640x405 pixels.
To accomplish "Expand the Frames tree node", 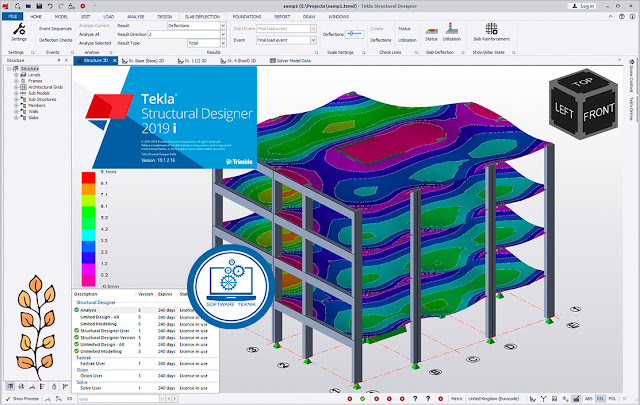I will (x=16, y=81).
